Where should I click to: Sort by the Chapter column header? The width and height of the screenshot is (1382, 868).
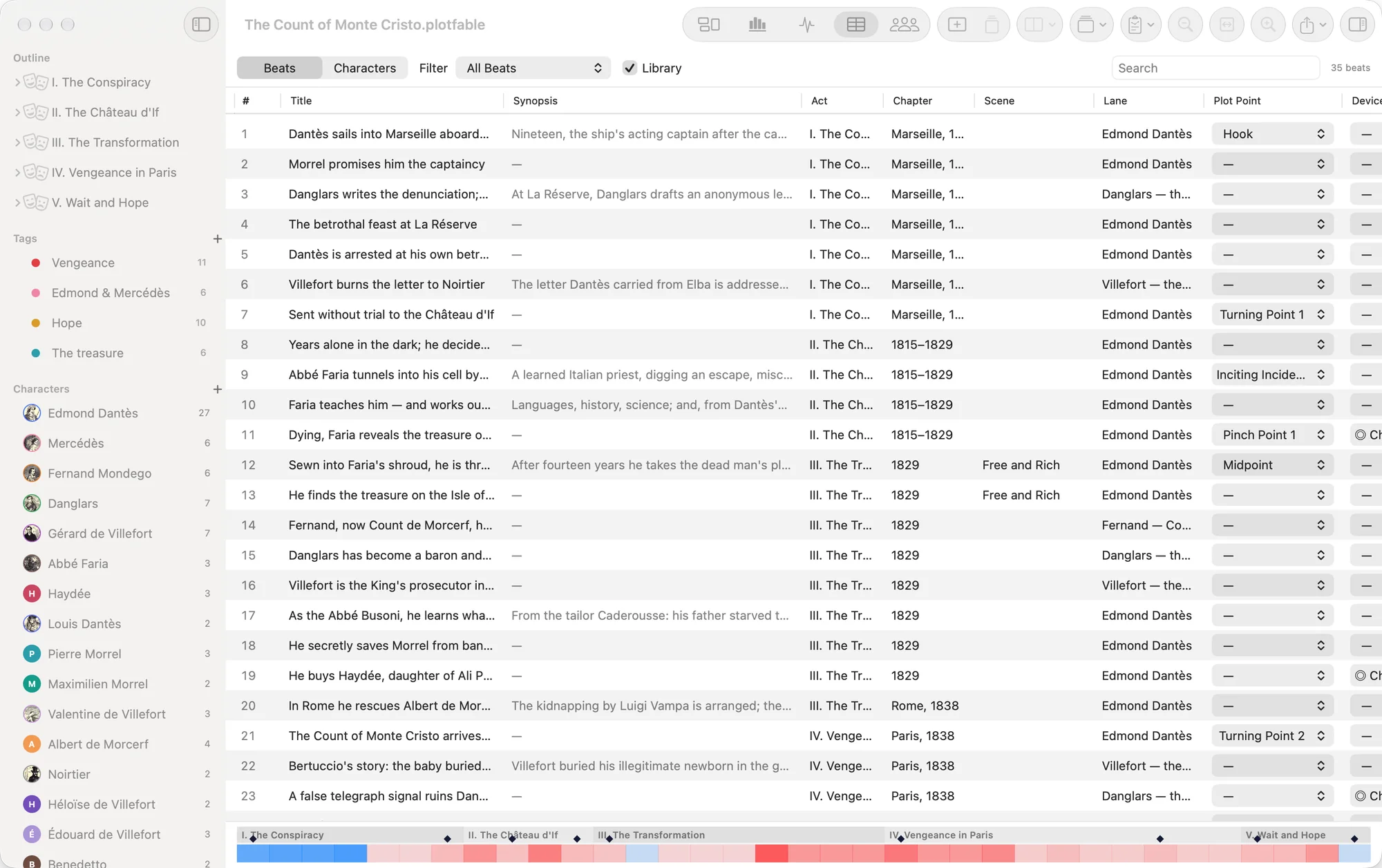point(912,101)
